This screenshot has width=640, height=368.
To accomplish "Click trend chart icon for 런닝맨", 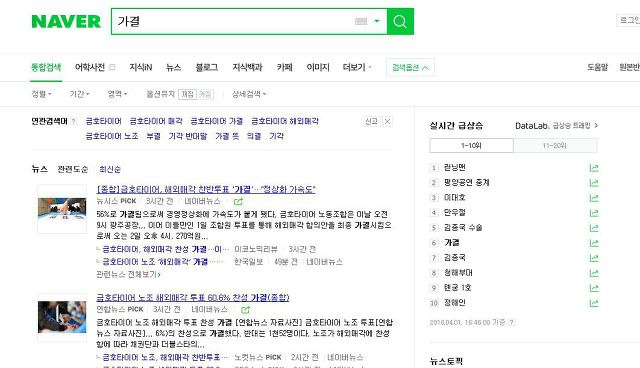I will point(594,168).
